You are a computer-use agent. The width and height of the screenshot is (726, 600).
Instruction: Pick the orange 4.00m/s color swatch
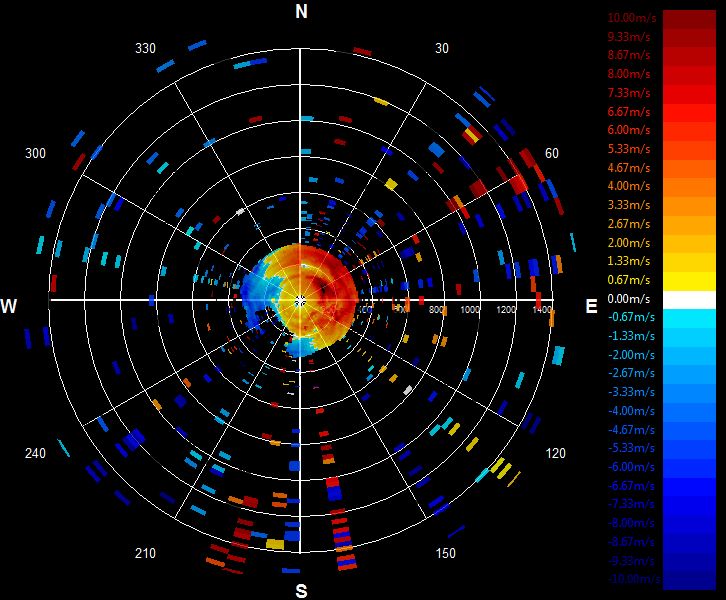[689, 187]
